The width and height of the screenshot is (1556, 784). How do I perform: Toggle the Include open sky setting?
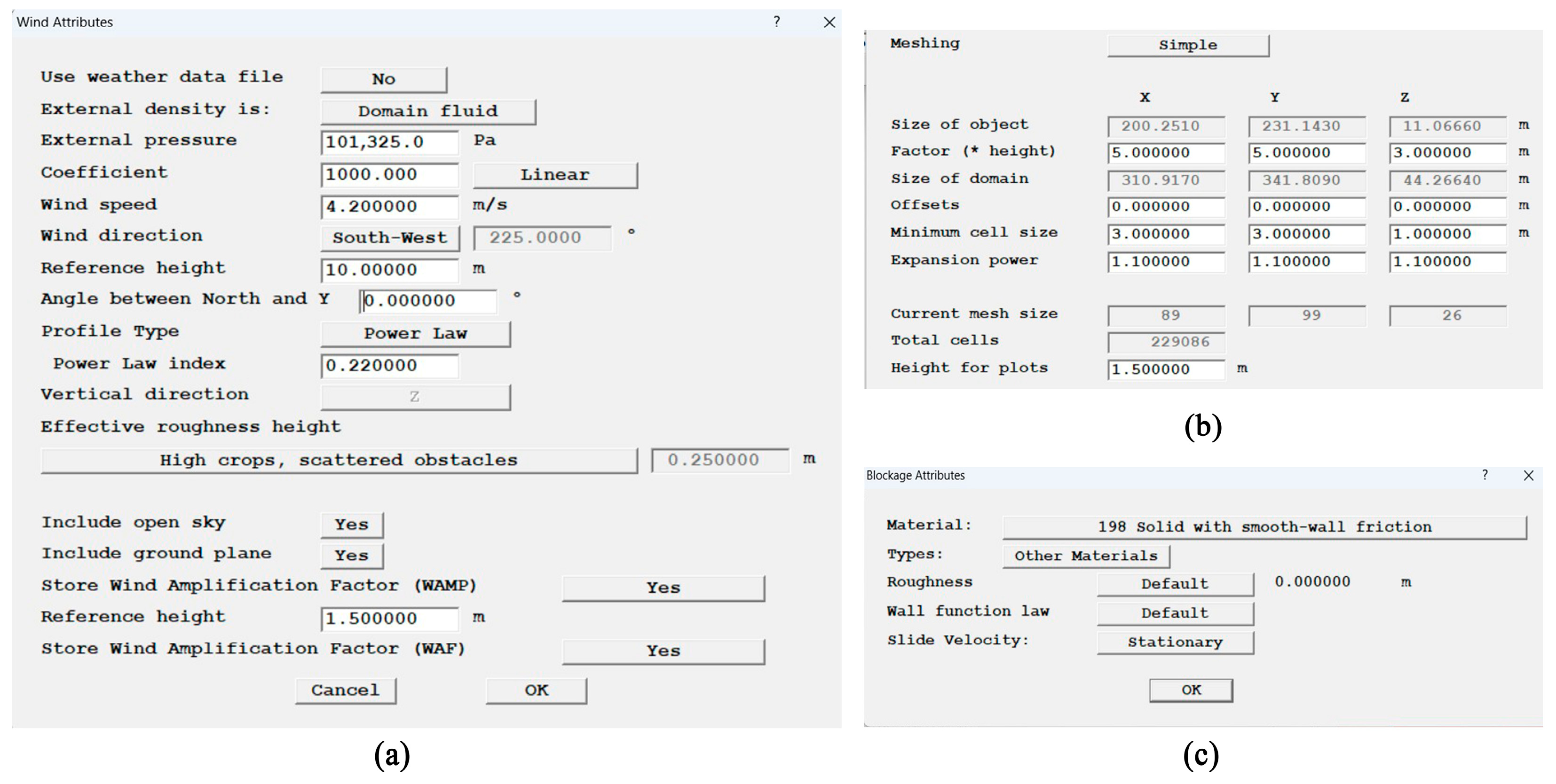352,525
